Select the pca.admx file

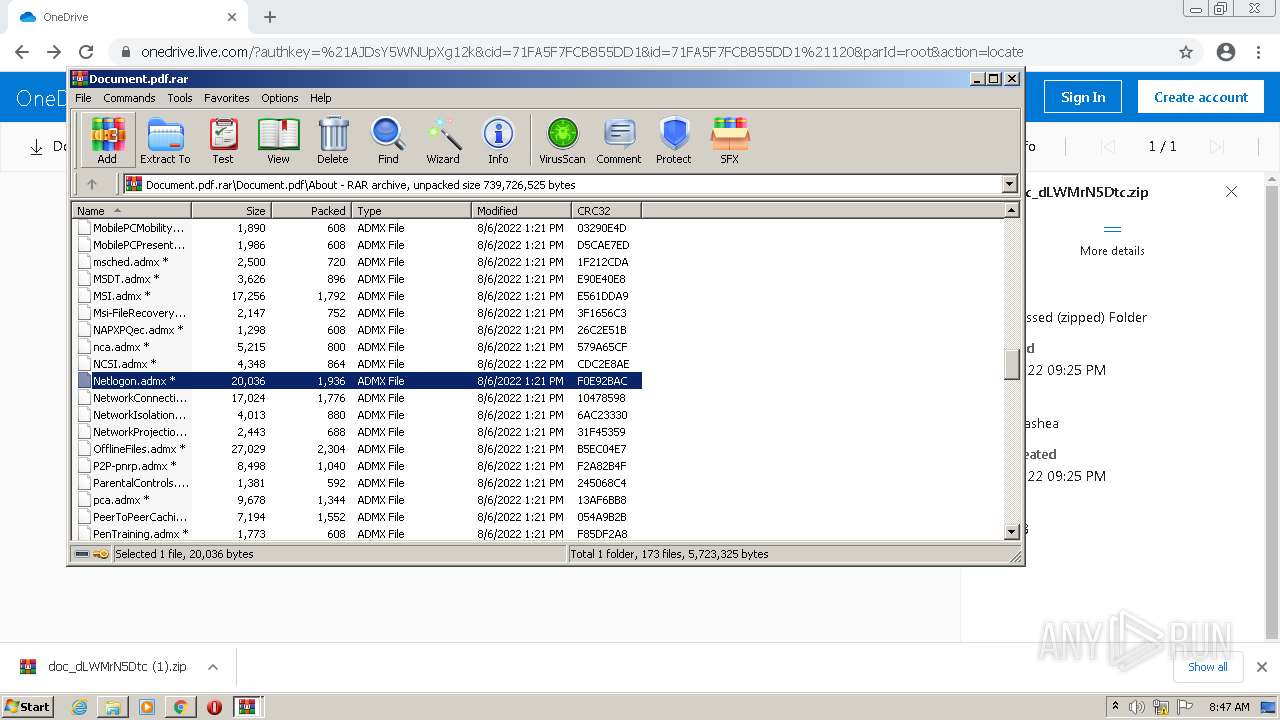point(359,500)
